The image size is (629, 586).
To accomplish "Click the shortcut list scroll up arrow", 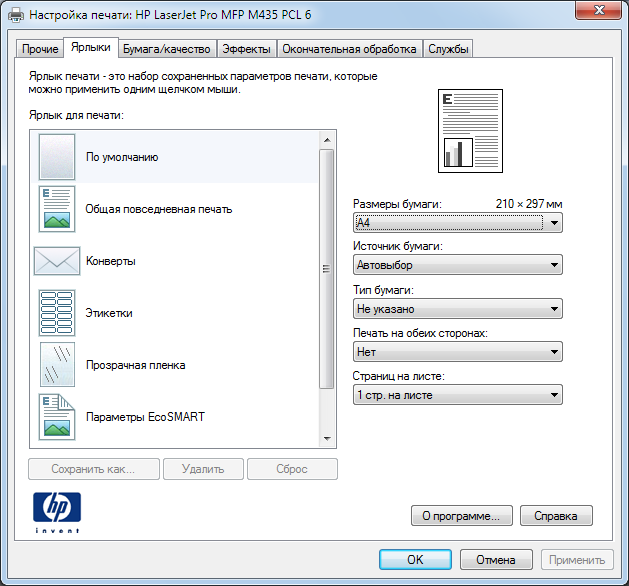I will (x=327, y=140).
